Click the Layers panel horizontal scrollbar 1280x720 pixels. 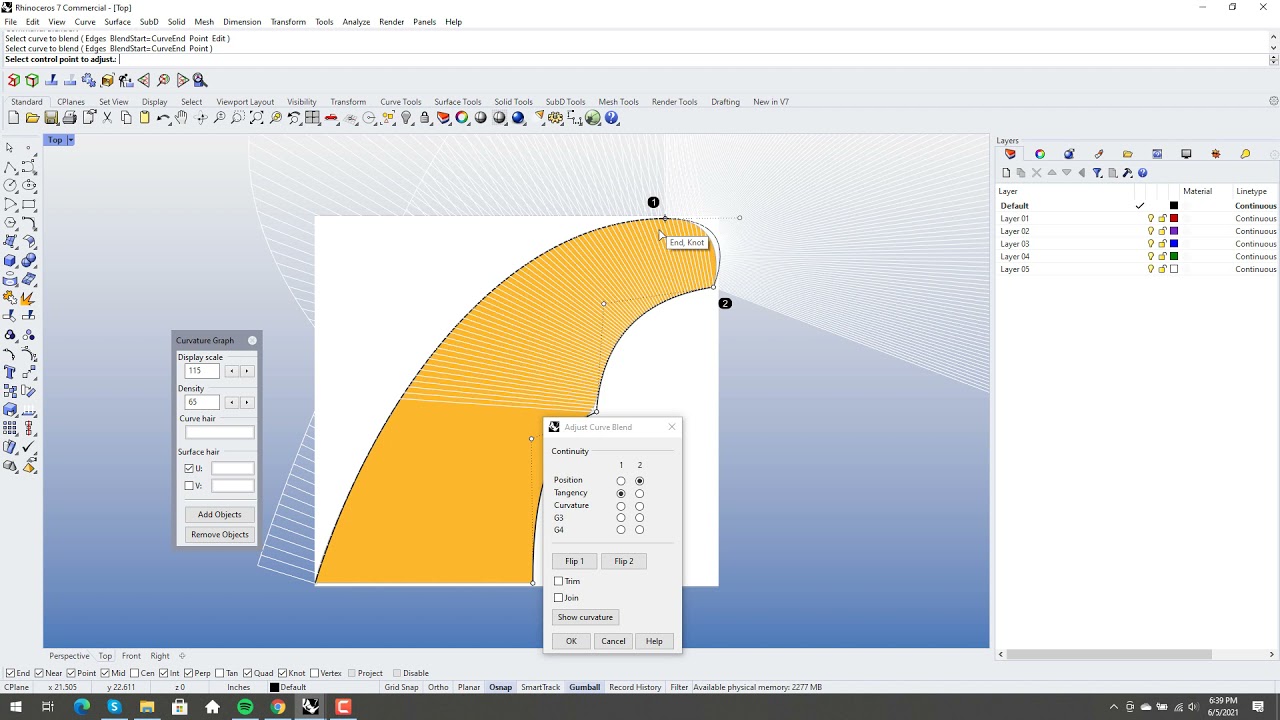coord(1110,655)
